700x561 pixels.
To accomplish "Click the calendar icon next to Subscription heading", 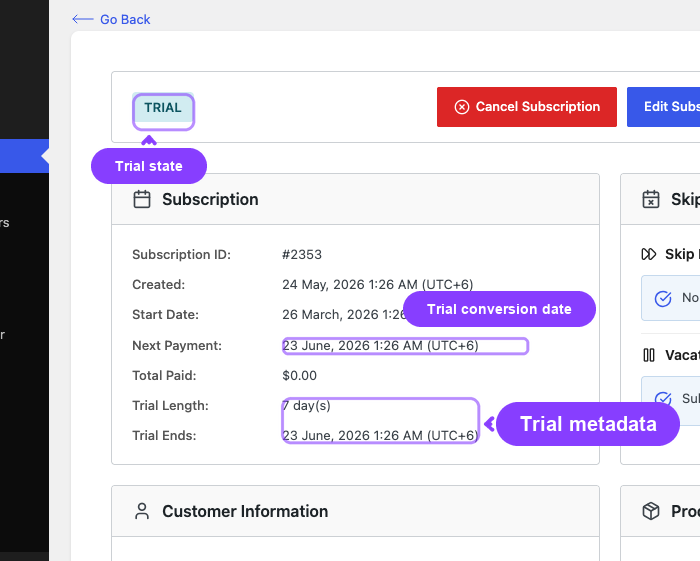I will (142, 199).
